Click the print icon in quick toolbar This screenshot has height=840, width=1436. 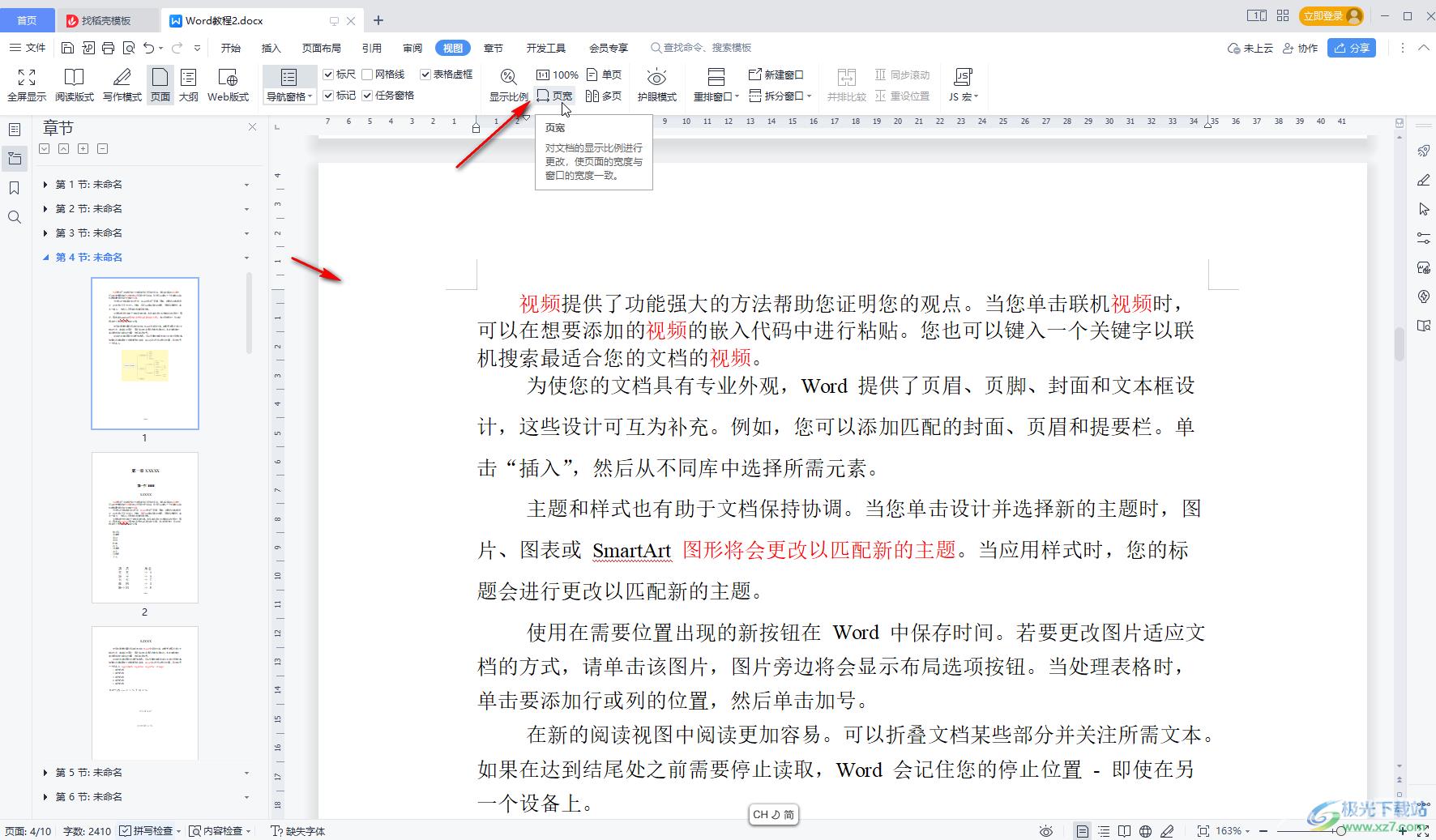[x=109, y=48]
